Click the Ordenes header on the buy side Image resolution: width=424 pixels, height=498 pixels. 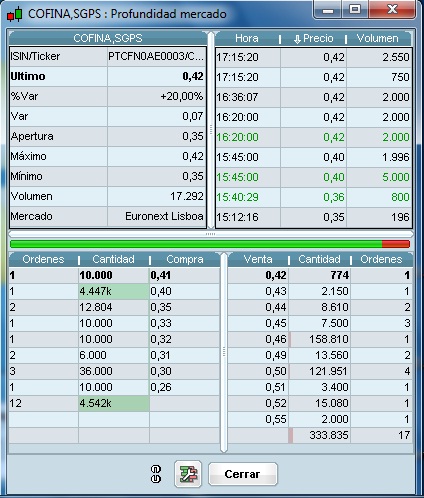(x=43, y=259)
